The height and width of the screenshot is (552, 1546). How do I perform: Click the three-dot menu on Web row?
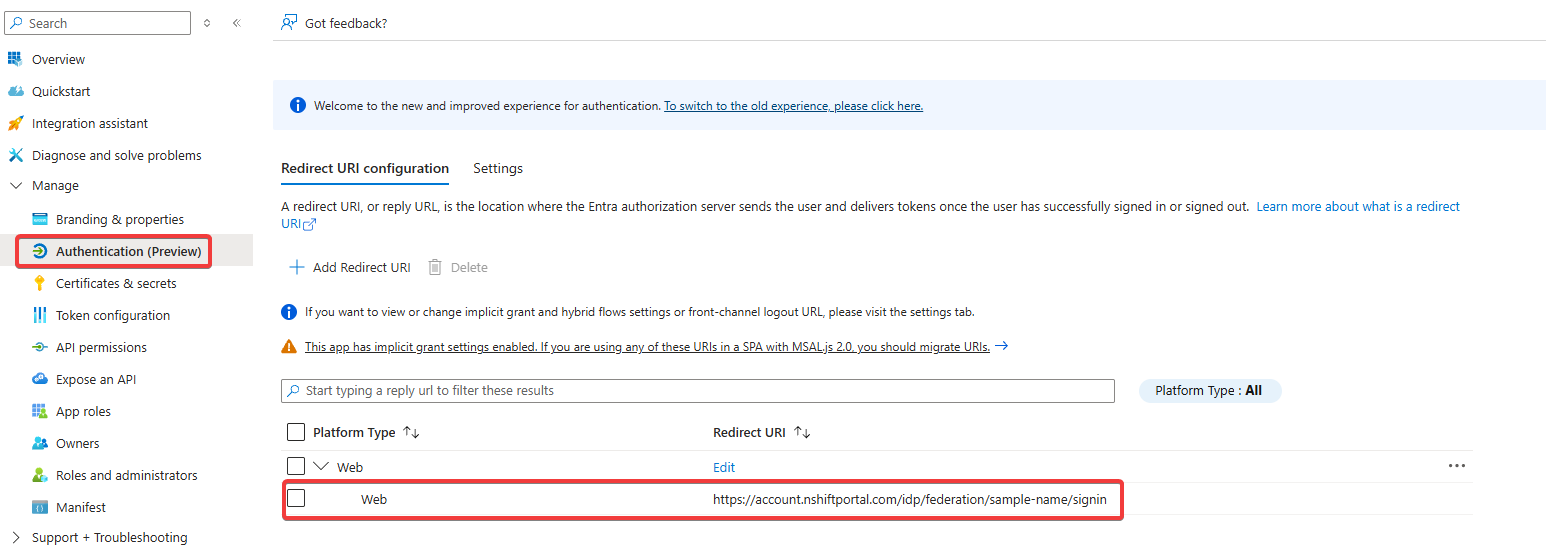1457,466
